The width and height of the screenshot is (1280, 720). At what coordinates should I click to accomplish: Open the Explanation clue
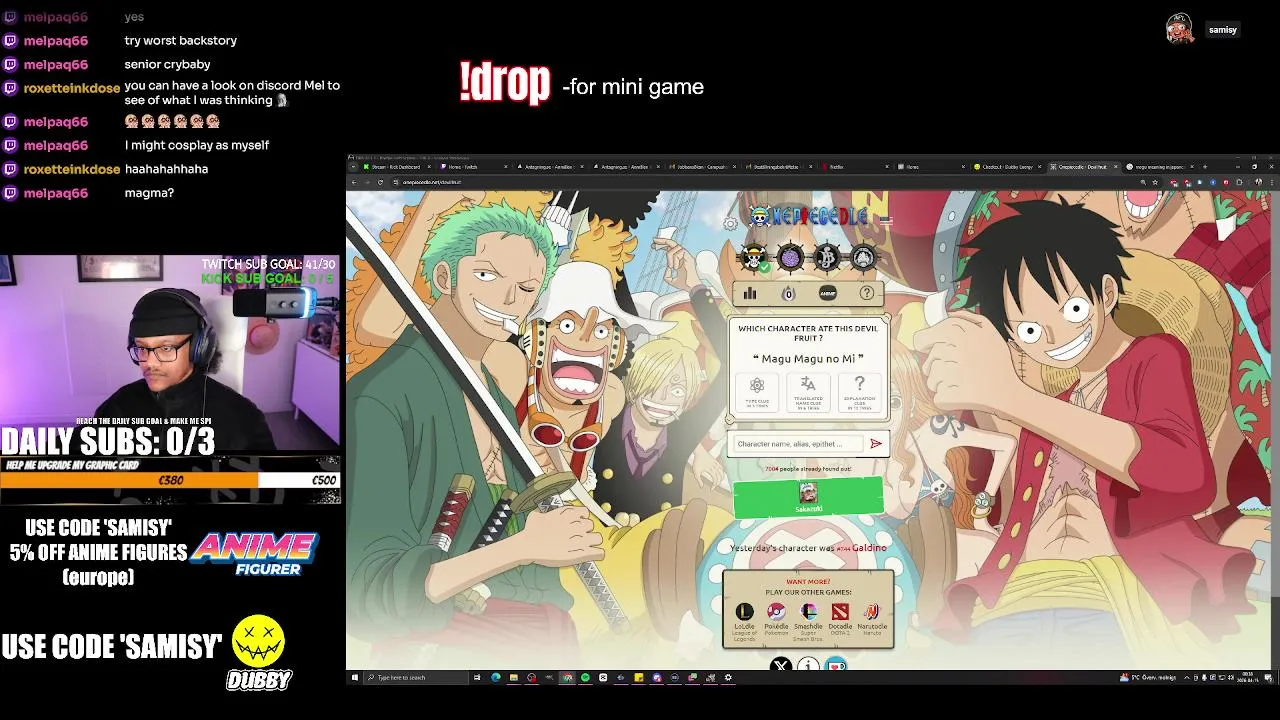click(859, 393)
